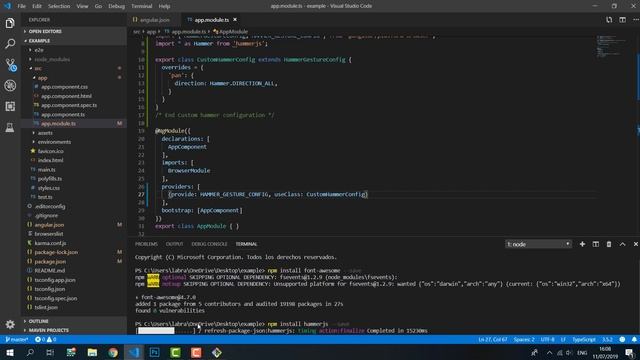This screenshot has width=640, height=360.
Task: Open the Source Control view
Action: pyautogui.click(x=10, y=65)
